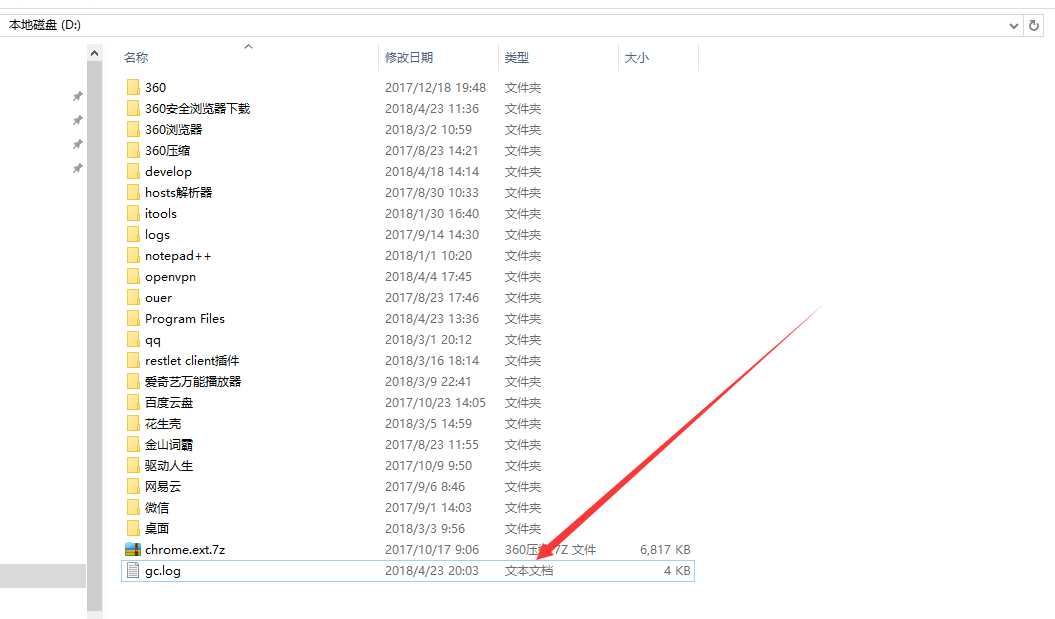The image size is (1055, 619).
Task: Select the 360压缩 folder icon
Action: [133, 150]
